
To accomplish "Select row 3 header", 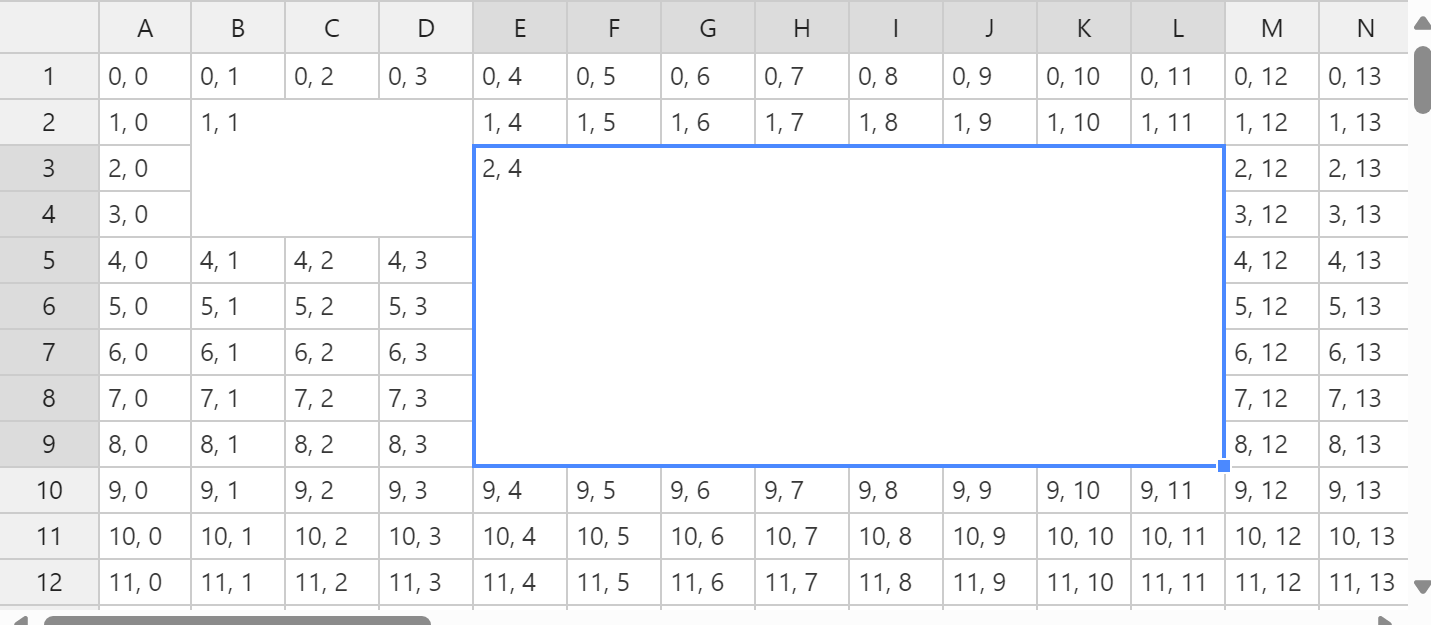I will coord(49,169).
